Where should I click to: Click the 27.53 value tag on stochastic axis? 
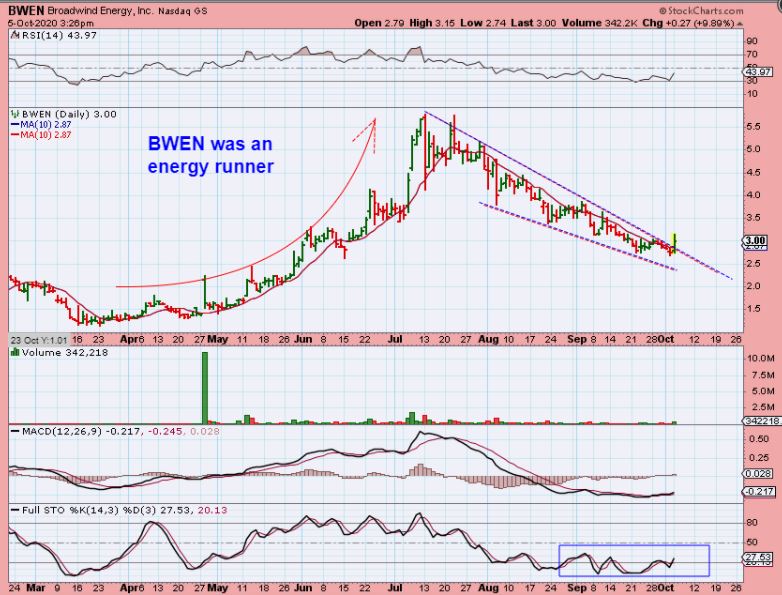pyautogui.click(x=758, y=557)
